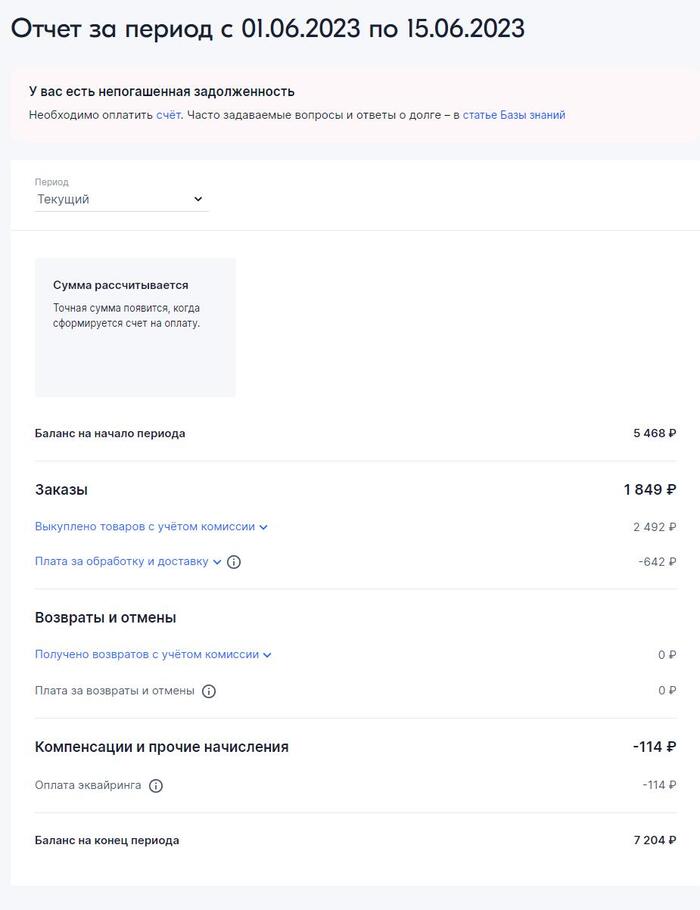Click the -642 ₽ delivery fee amount
This screenshot has height=910, width=700.
coord(657,562)
